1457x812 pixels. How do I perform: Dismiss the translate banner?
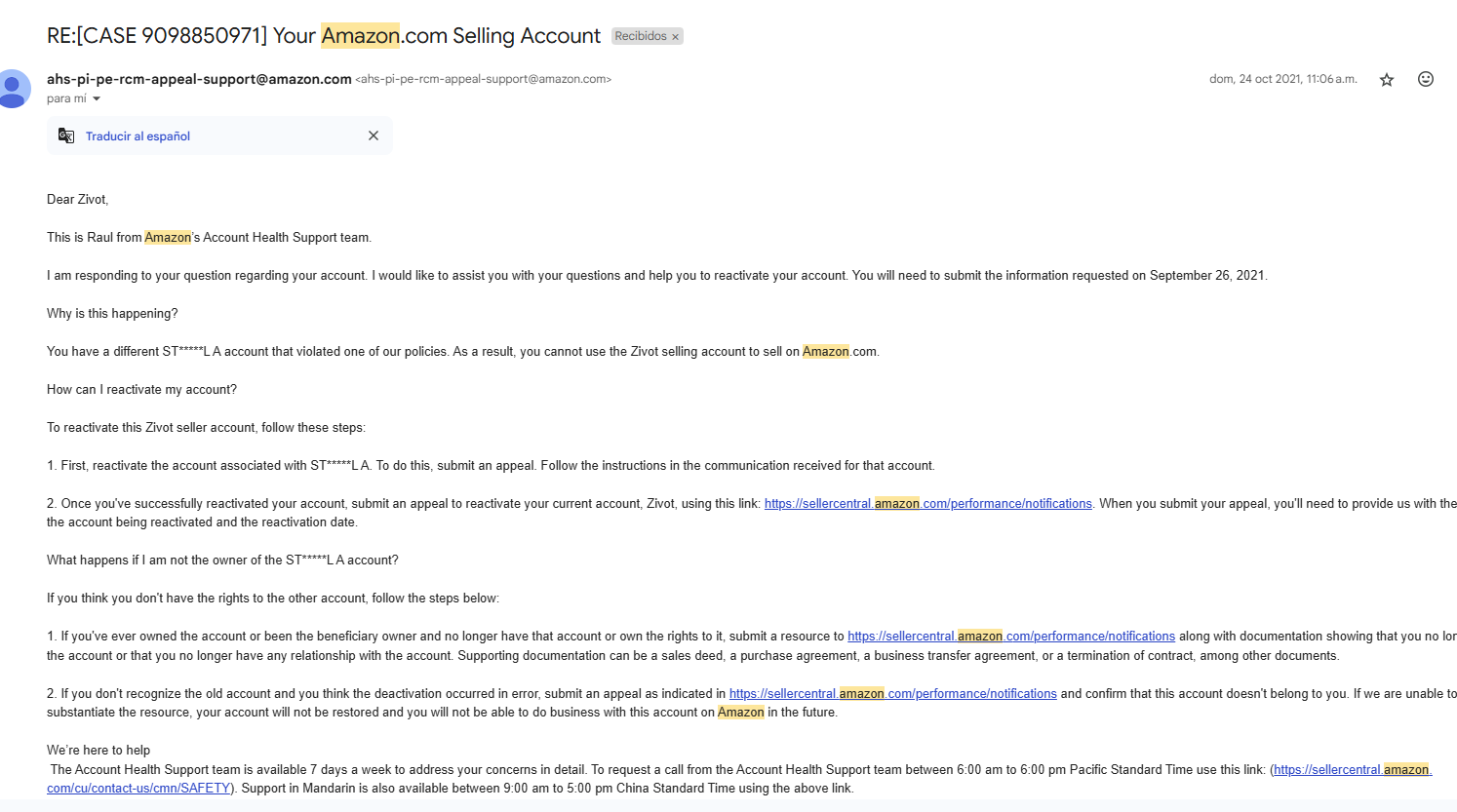click(374, 135)
